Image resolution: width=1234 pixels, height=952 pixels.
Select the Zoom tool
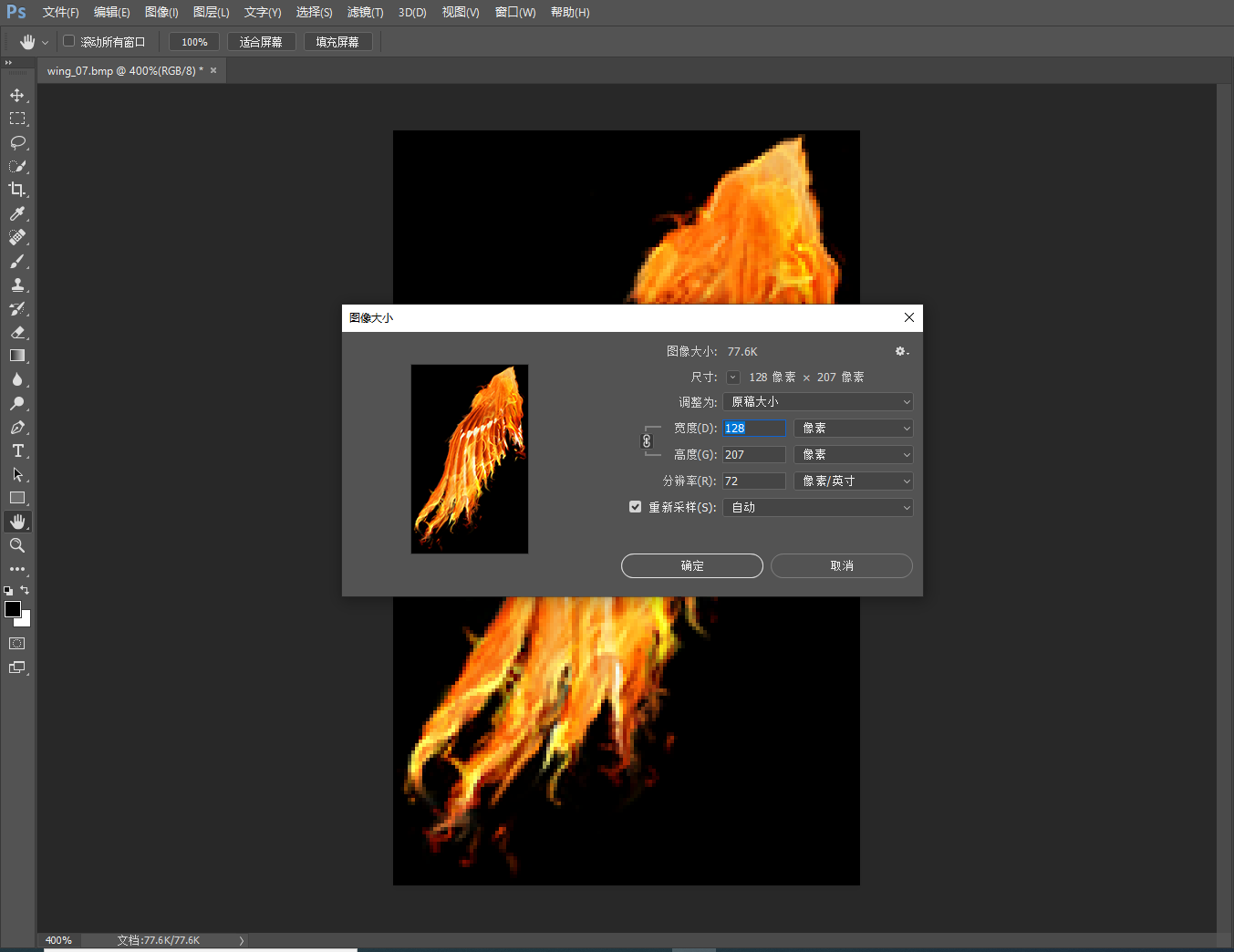pyautogui.click(x=17, y=545)
